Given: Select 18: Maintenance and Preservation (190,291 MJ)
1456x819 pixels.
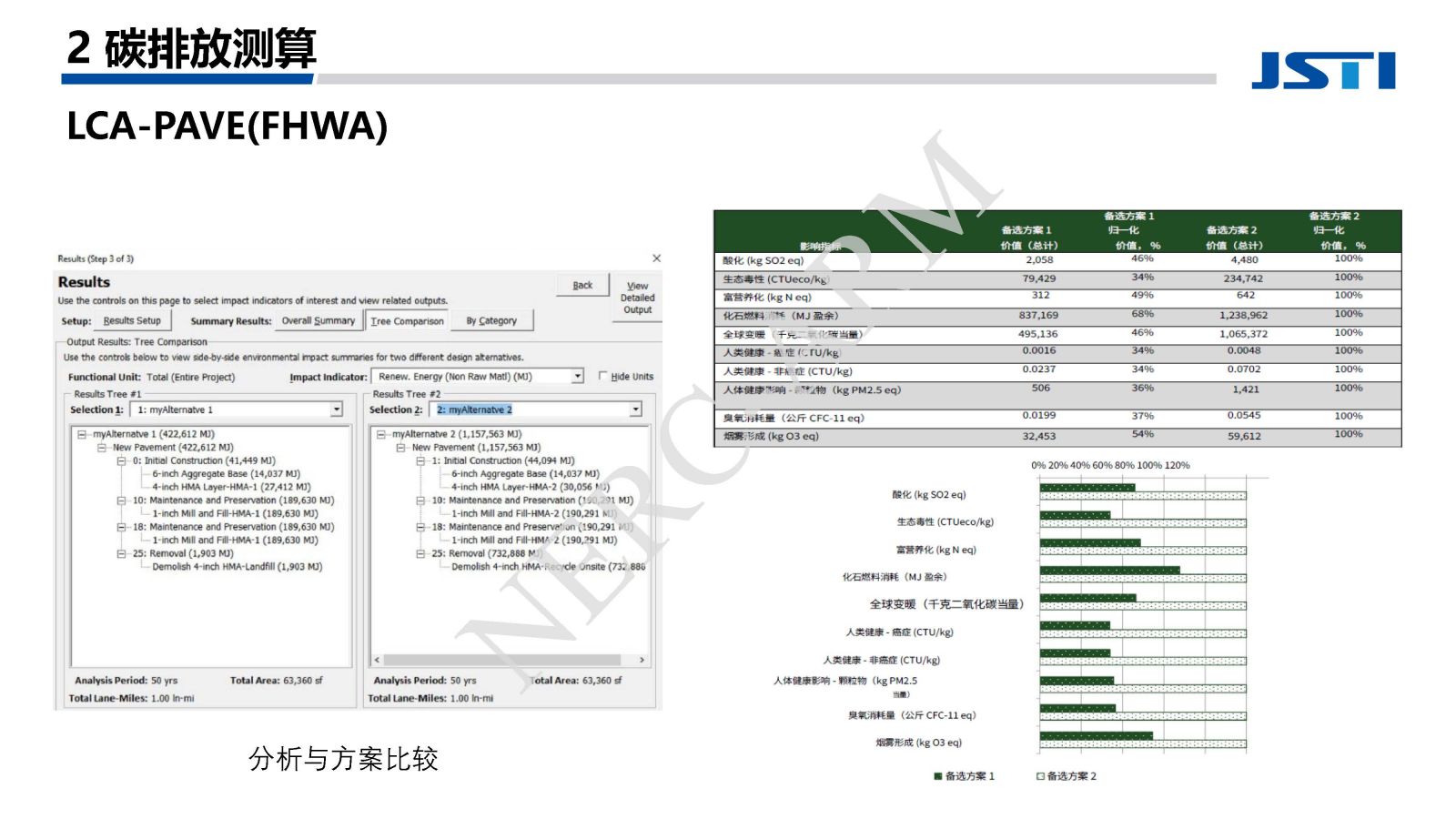Looking at the screenshot, I should tap(531, 527).
